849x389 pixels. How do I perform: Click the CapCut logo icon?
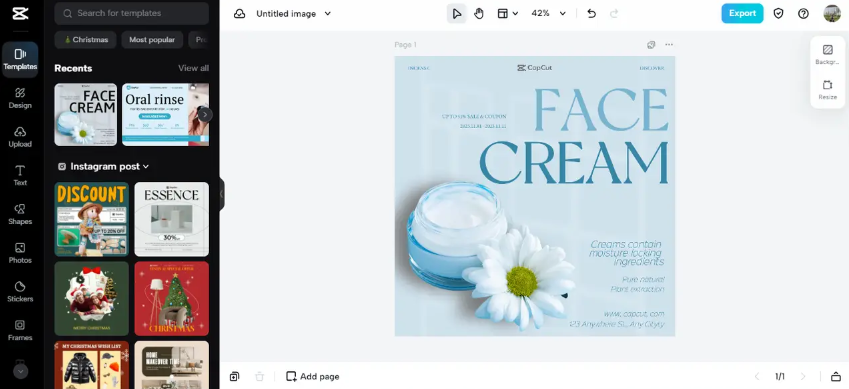20,14
